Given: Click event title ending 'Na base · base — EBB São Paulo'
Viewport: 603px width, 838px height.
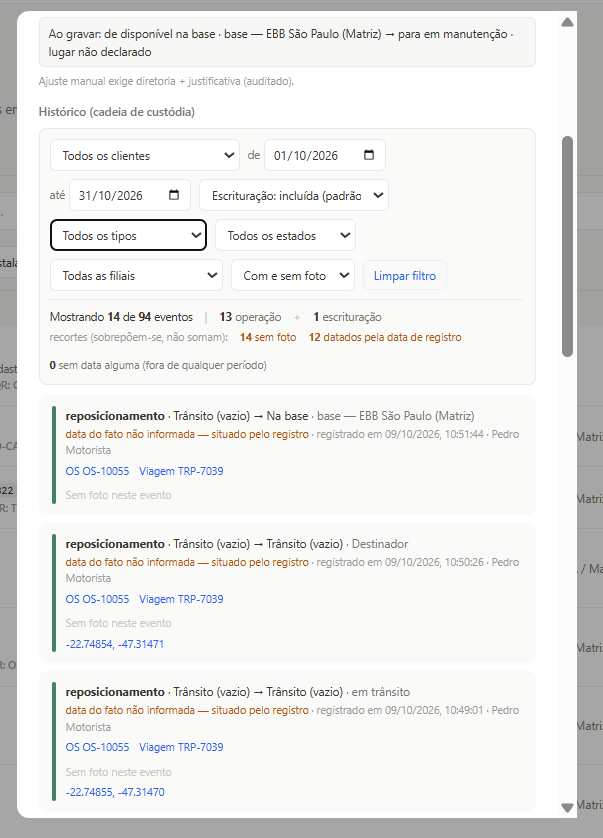Looking at the screenshot, I should pyautogui.click(x=270, y=415).
